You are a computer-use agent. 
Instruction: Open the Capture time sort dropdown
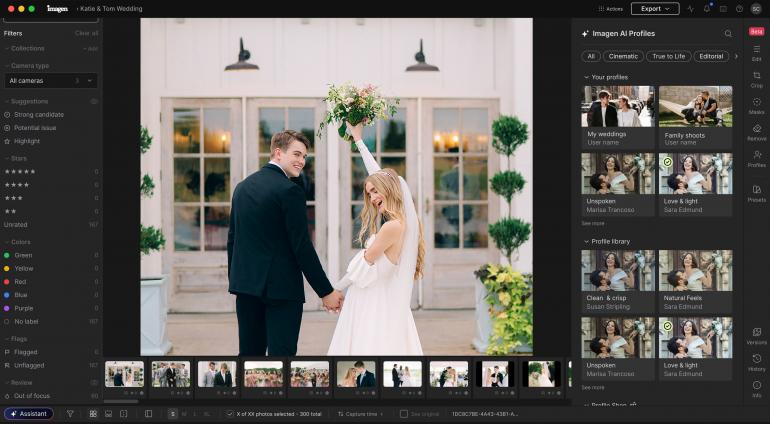[x=360, y=414]
